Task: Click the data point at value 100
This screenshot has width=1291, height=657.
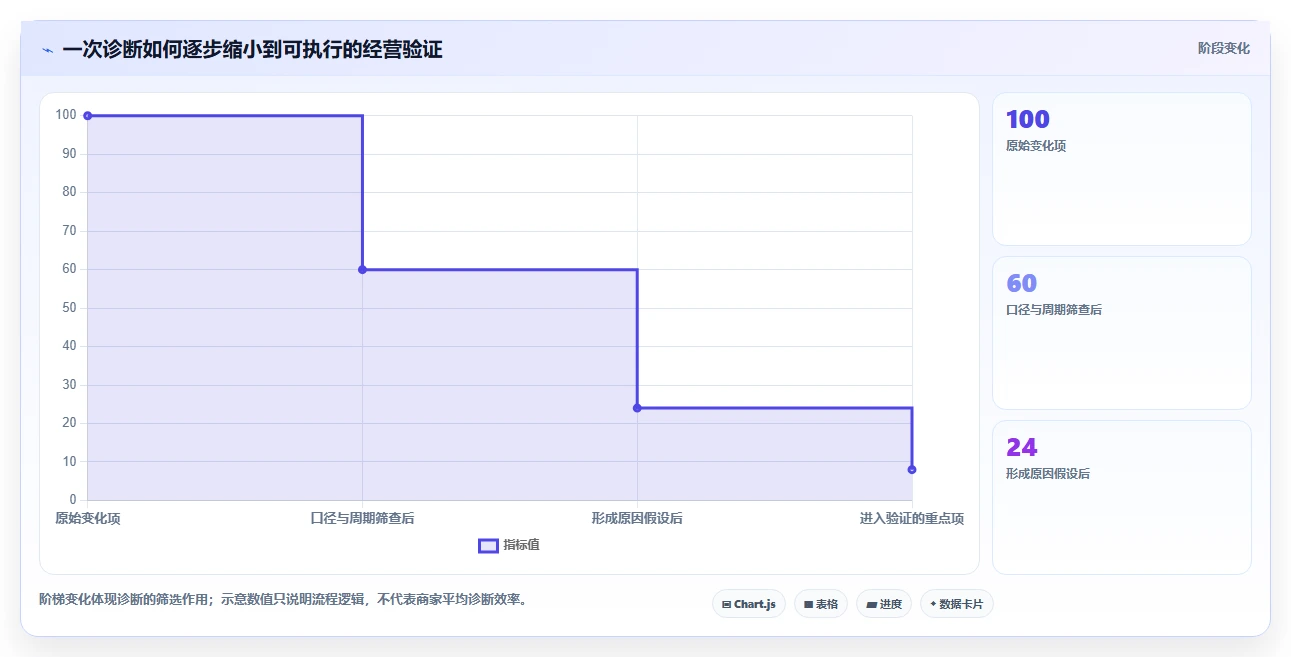Action: pyautogui.click(x=88, y=116)
